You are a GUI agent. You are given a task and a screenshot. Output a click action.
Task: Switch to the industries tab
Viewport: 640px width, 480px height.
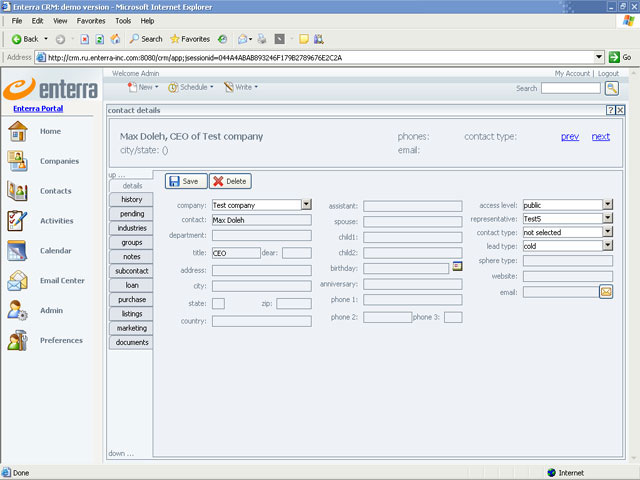pyautogui.click(x=131, y=228)
